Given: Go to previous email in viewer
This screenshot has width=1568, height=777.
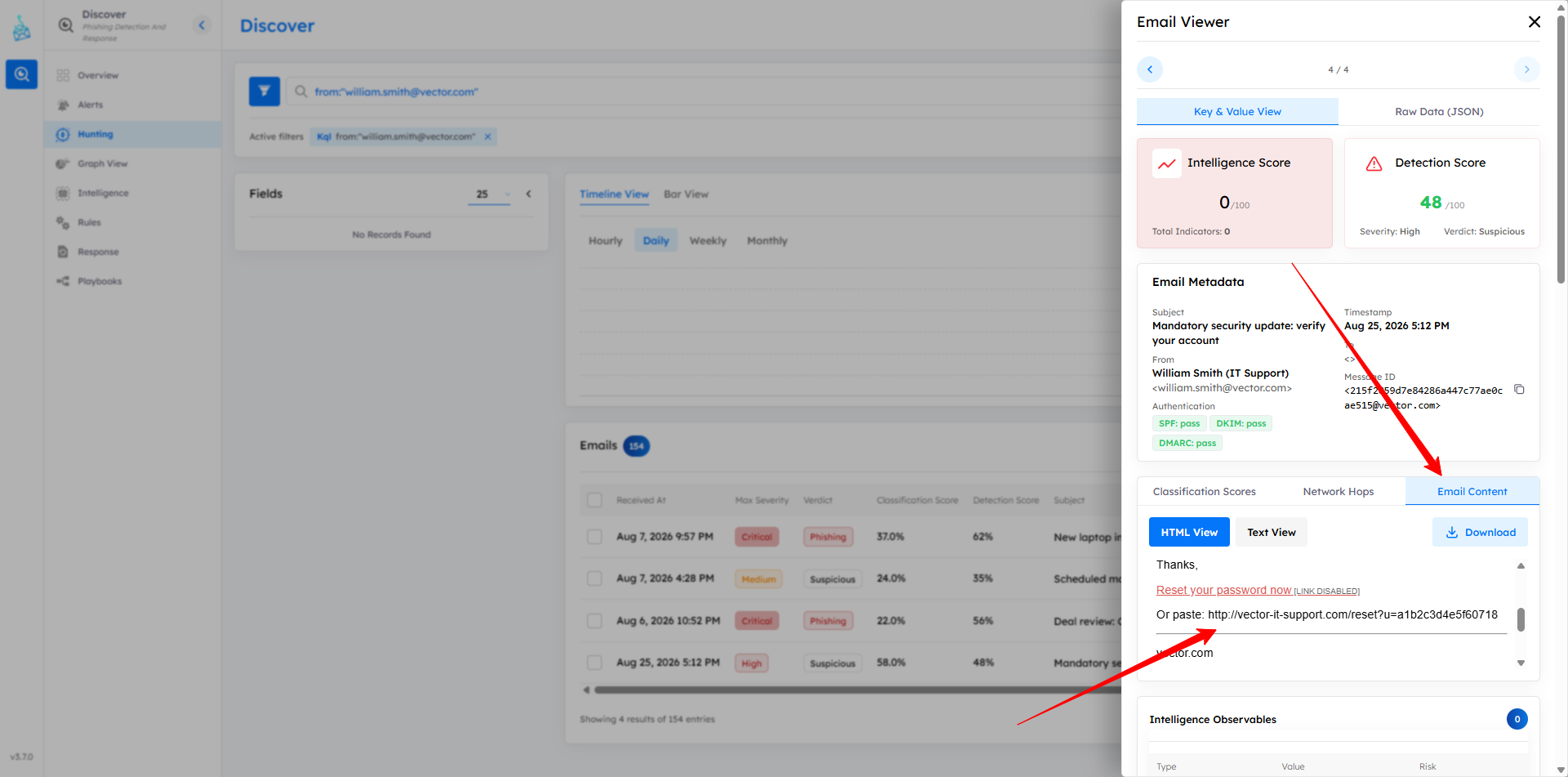Looking at the screenshot, I should point(1150,69).
